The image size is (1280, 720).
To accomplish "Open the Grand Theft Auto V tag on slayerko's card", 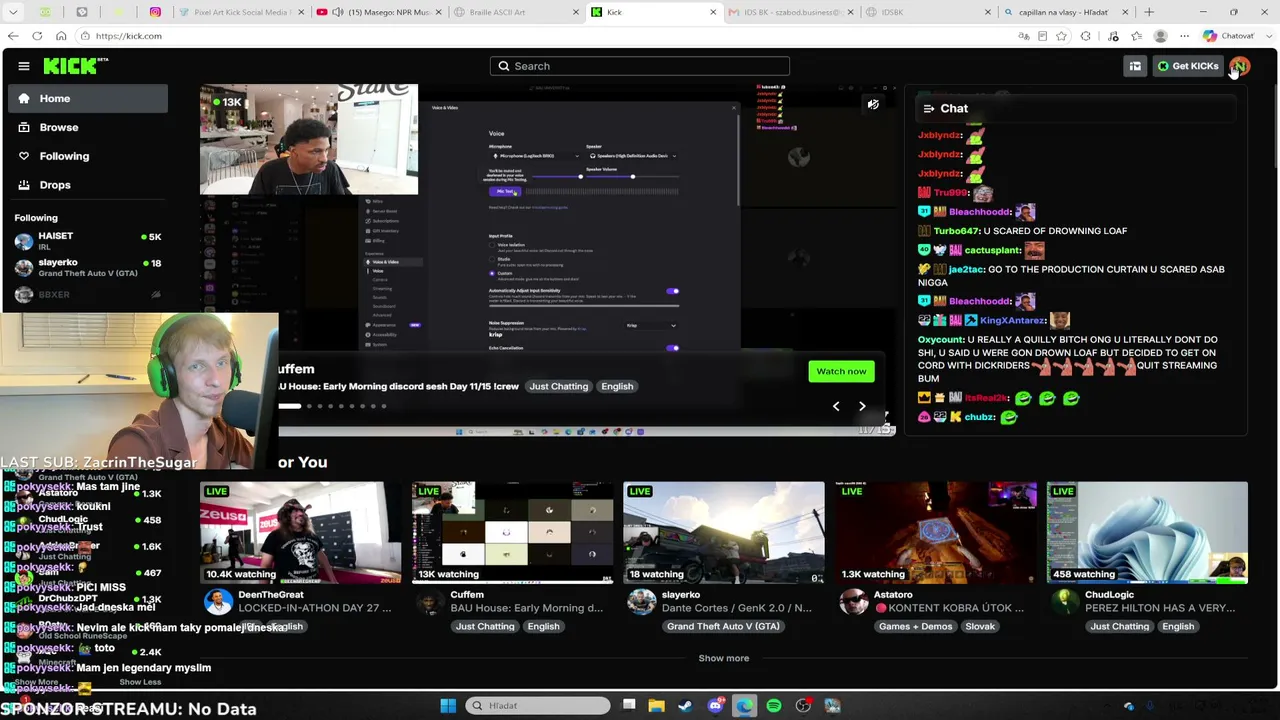I will click(723, 626).
